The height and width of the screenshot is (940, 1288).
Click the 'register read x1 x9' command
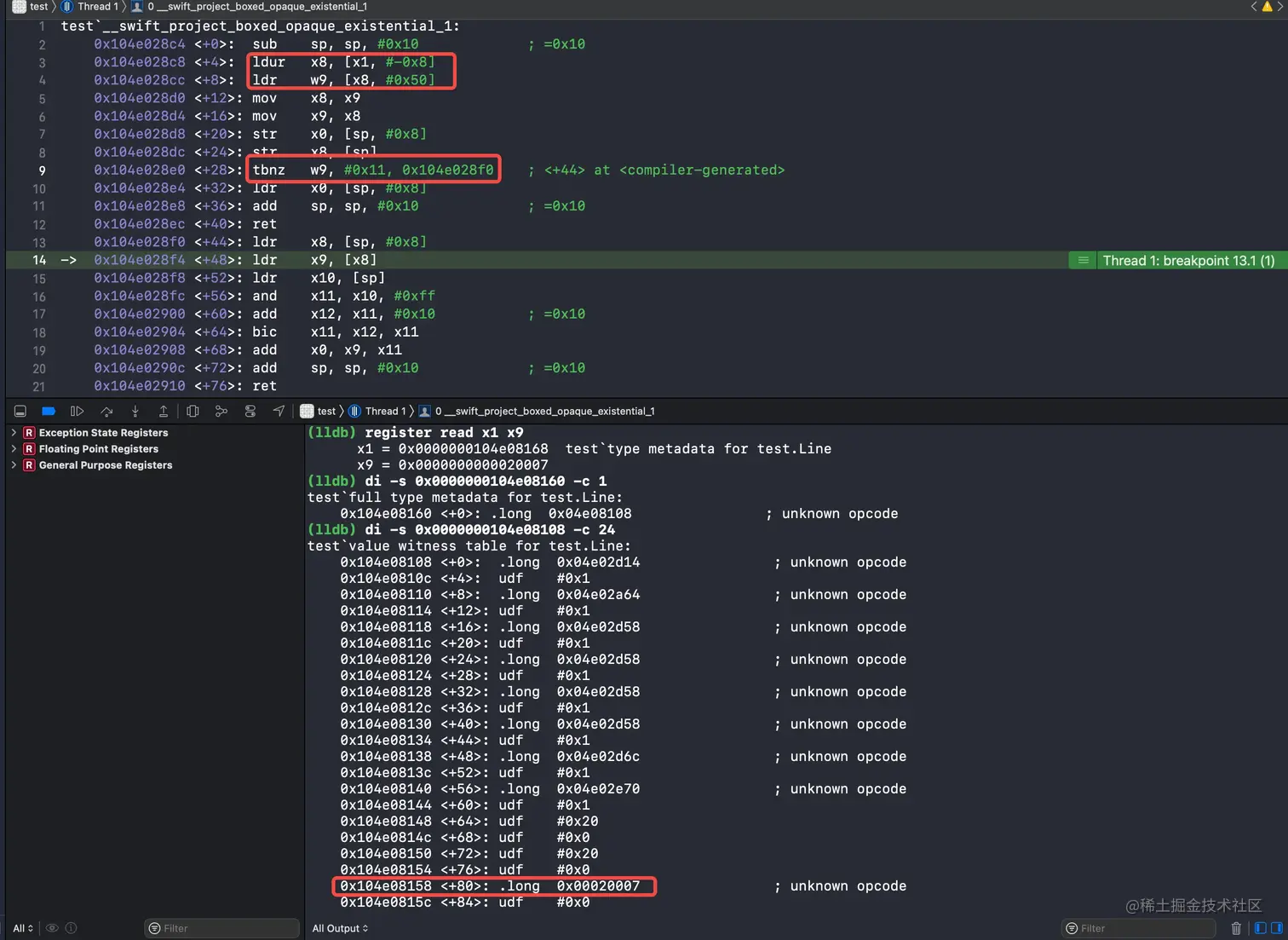(444, 433)
